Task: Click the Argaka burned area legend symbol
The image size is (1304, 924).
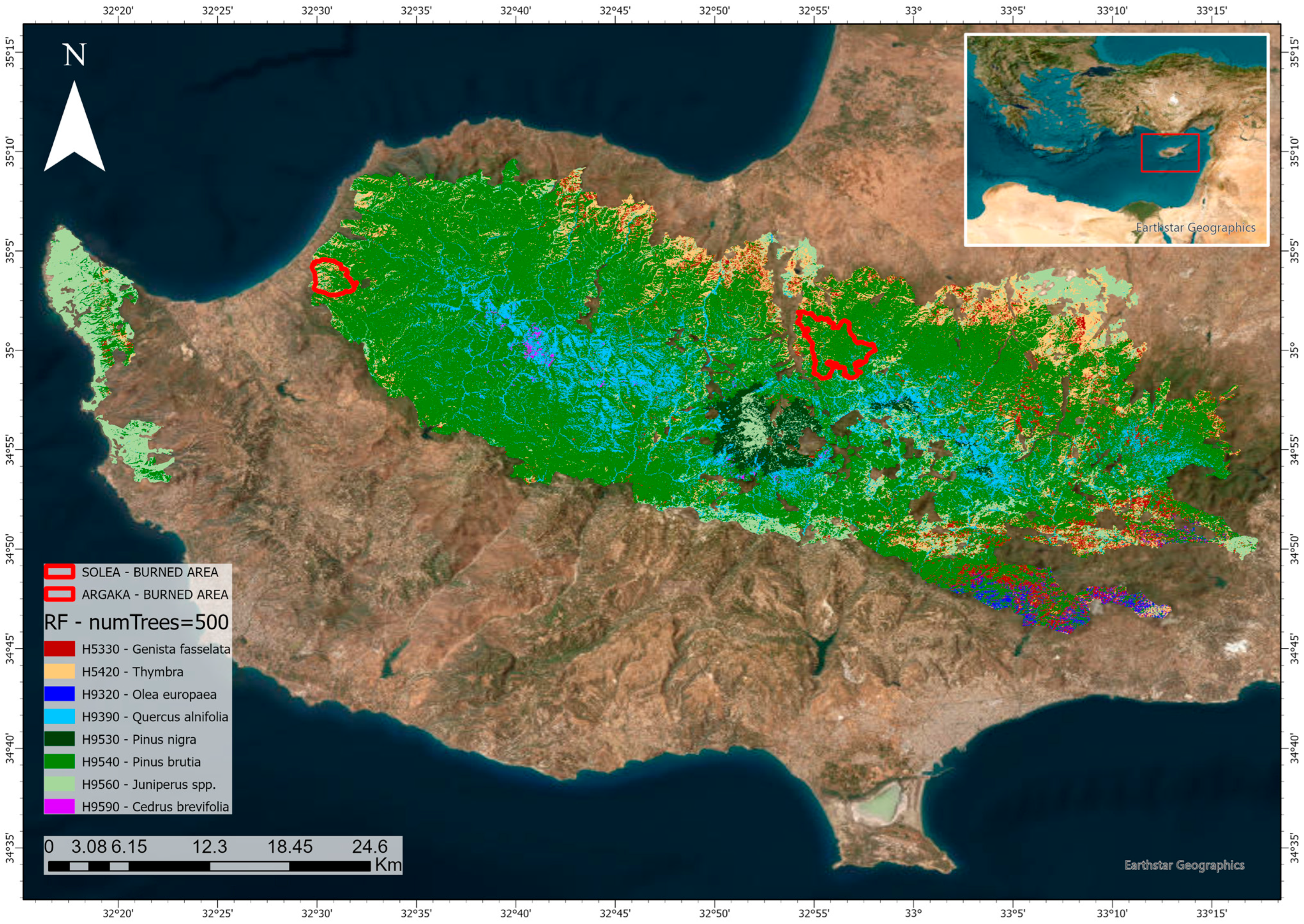Action: coord(59,594)
